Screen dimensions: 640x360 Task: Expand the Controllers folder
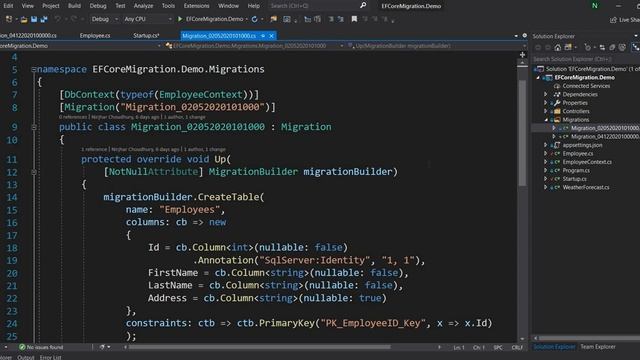tap(546, 111)
